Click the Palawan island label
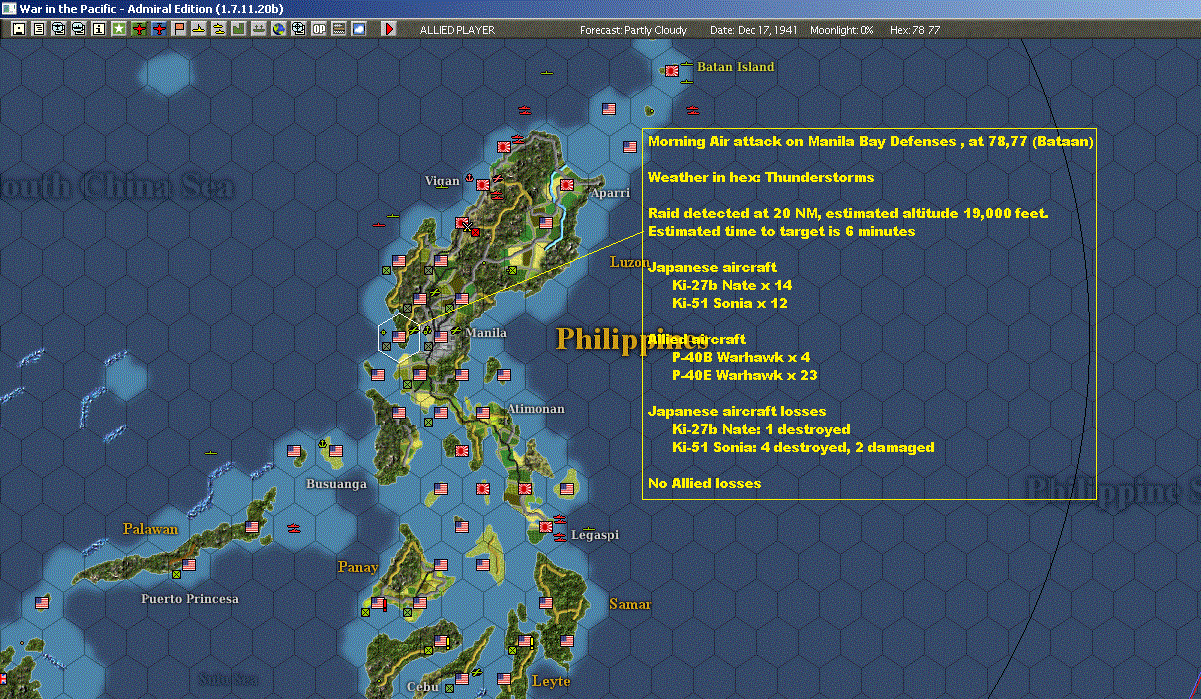This screenshot has height=699, width=1201. (150, 528)
